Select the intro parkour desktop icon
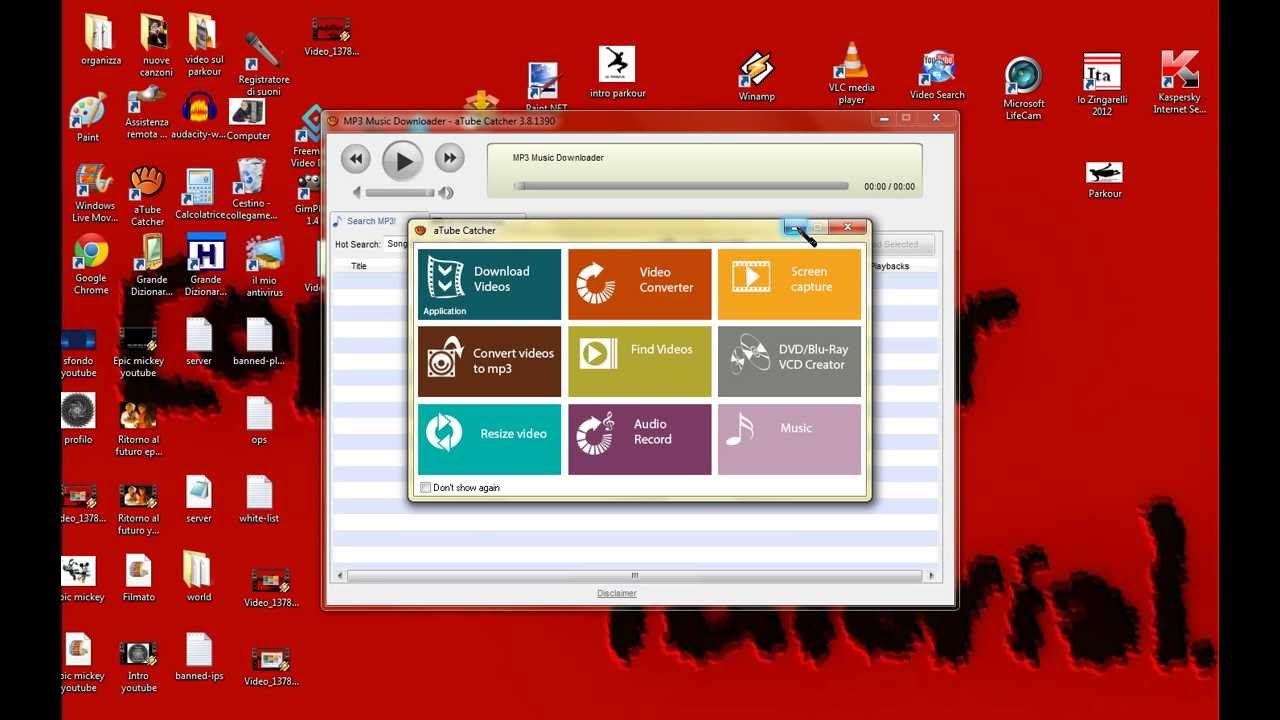1280x720 pixels. click(x=617, y=72)
